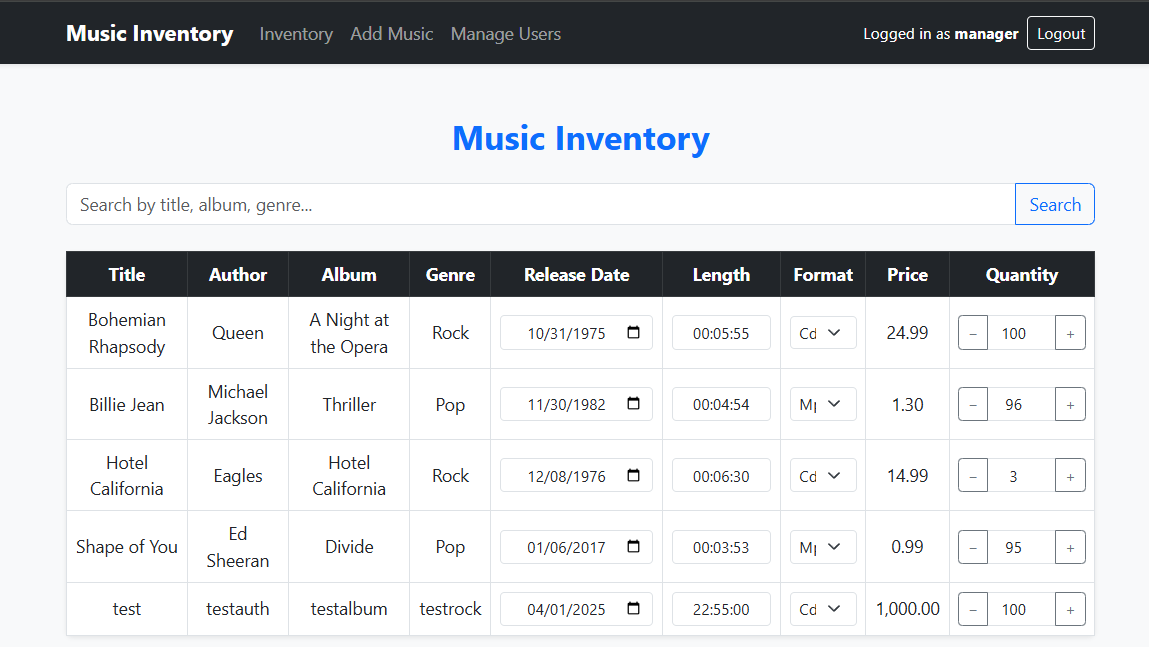Open calendar icon in Billie Jean row

pyautogui.click(x=633, y=404)
